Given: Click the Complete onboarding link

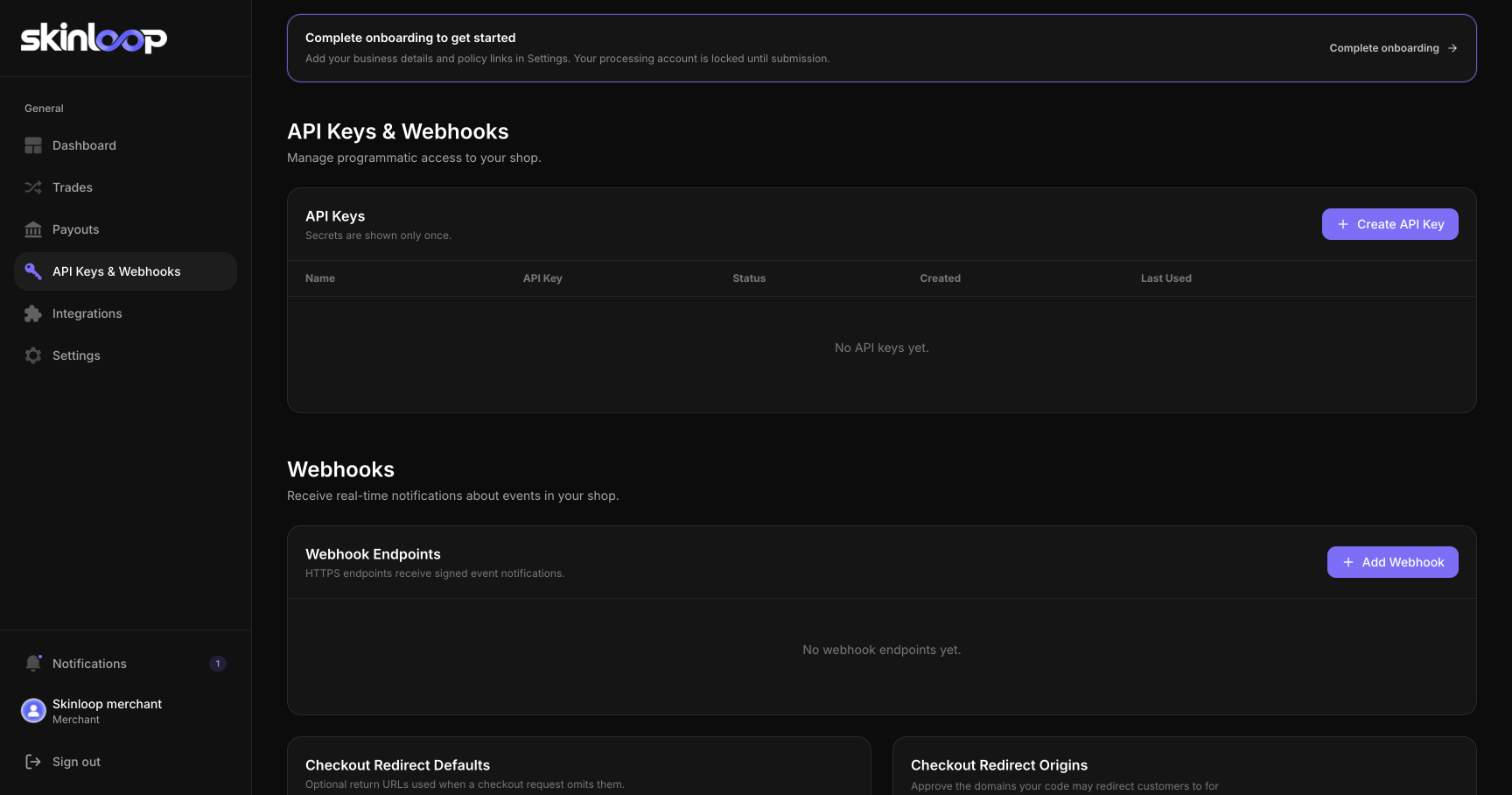Looking at the screenshot, I should 1393,48.
